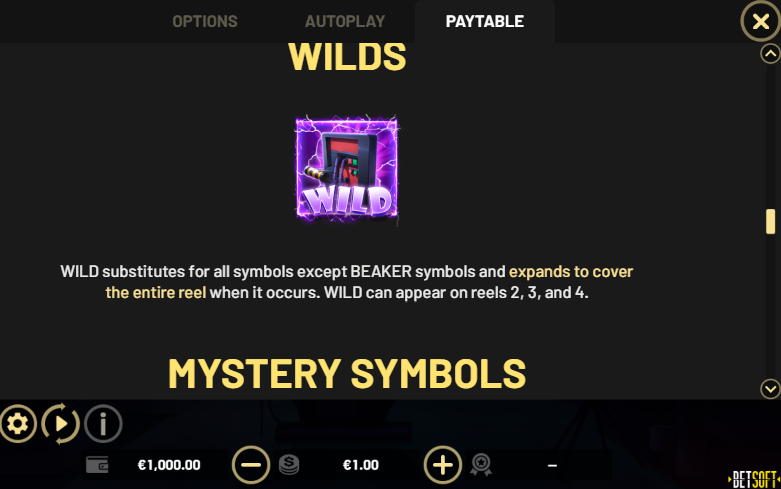Image resolution: width=781 pixels, height=489 pixels.
Task: Increase bet with the plus button
Action: [x=443, y=465]
